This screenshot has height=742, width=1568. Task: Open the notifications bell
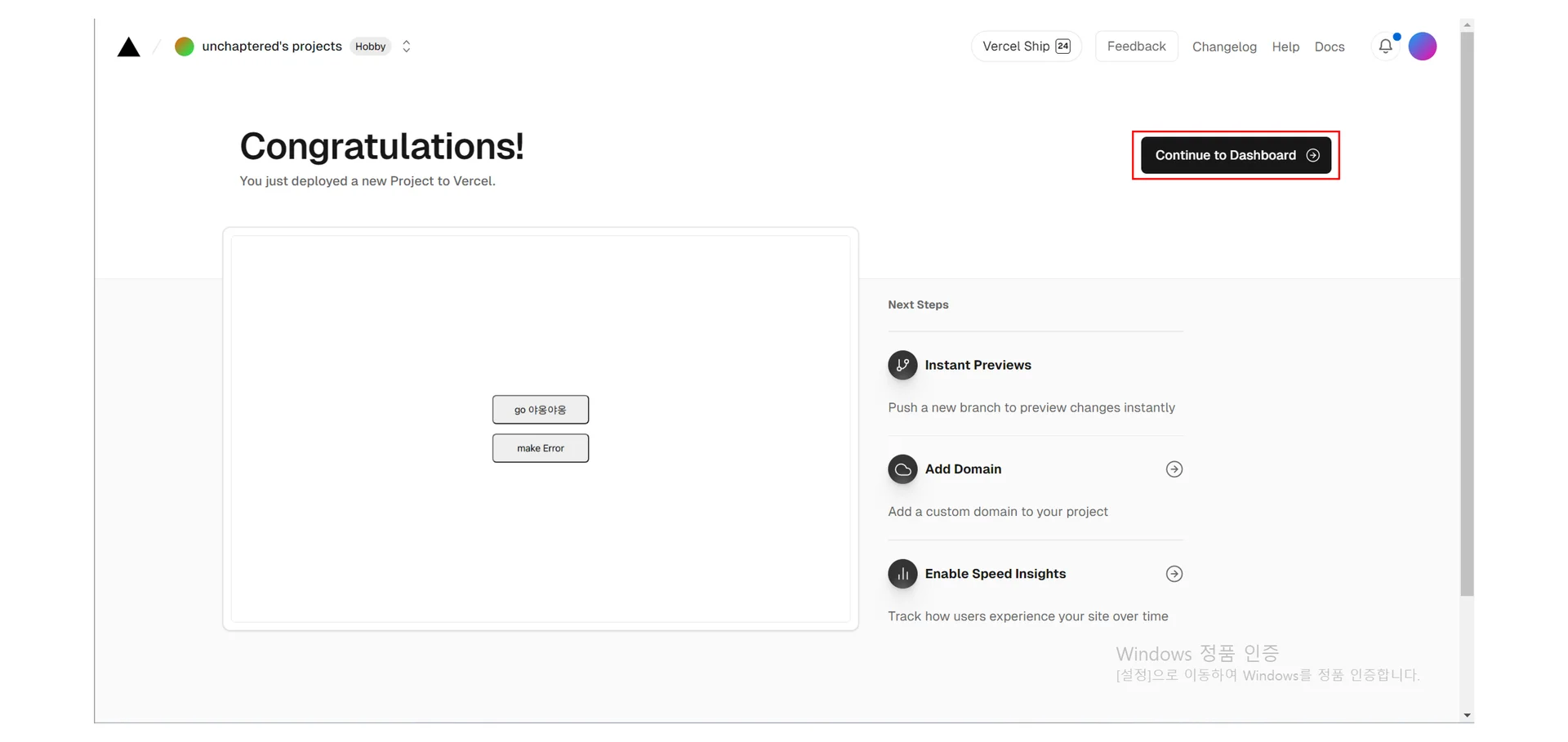click(x=1385, y=47)
